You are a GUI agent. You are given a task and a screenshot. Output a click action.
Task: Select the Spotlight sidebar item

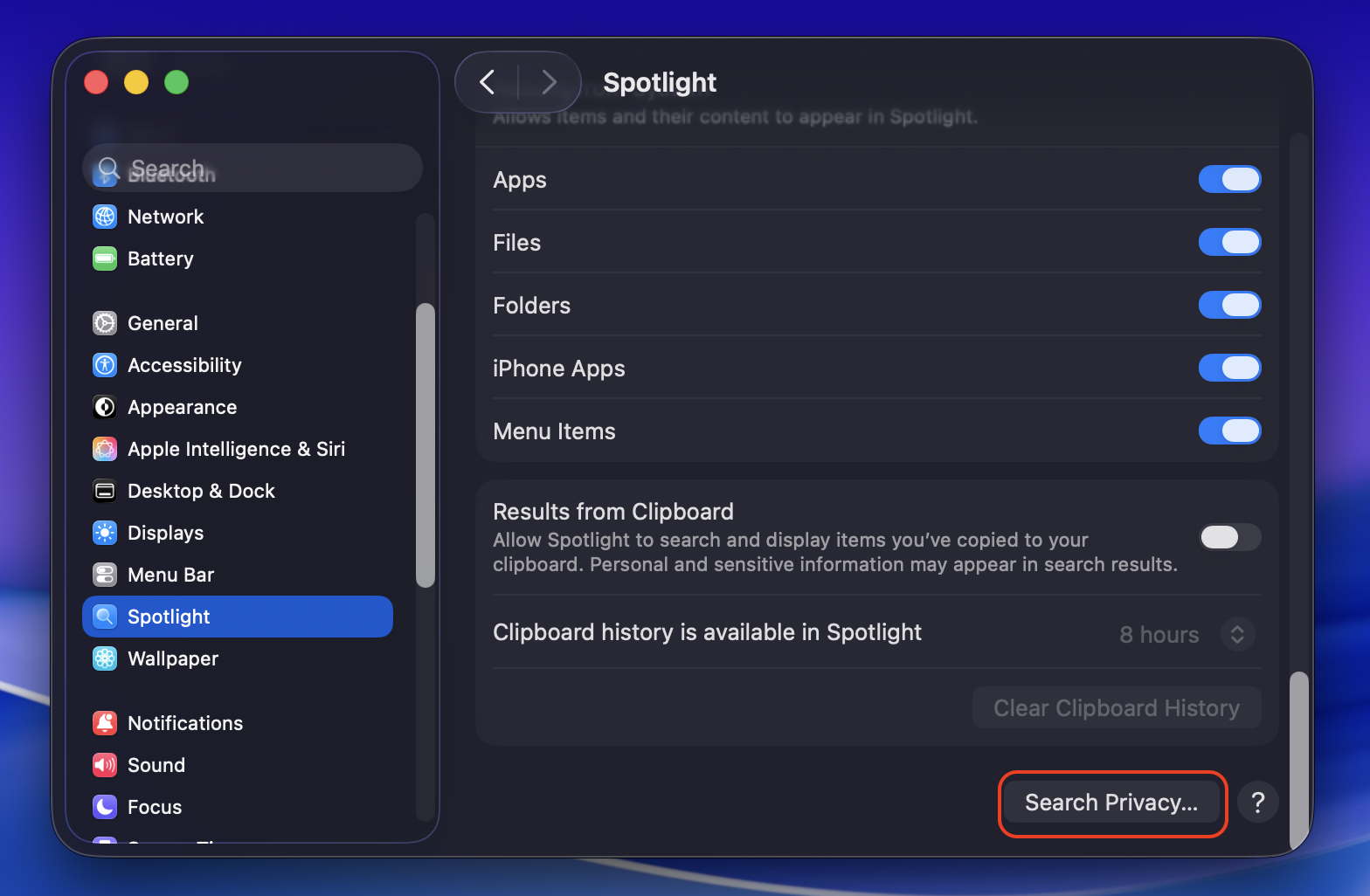pyautogui.click(x=238, y=617)
